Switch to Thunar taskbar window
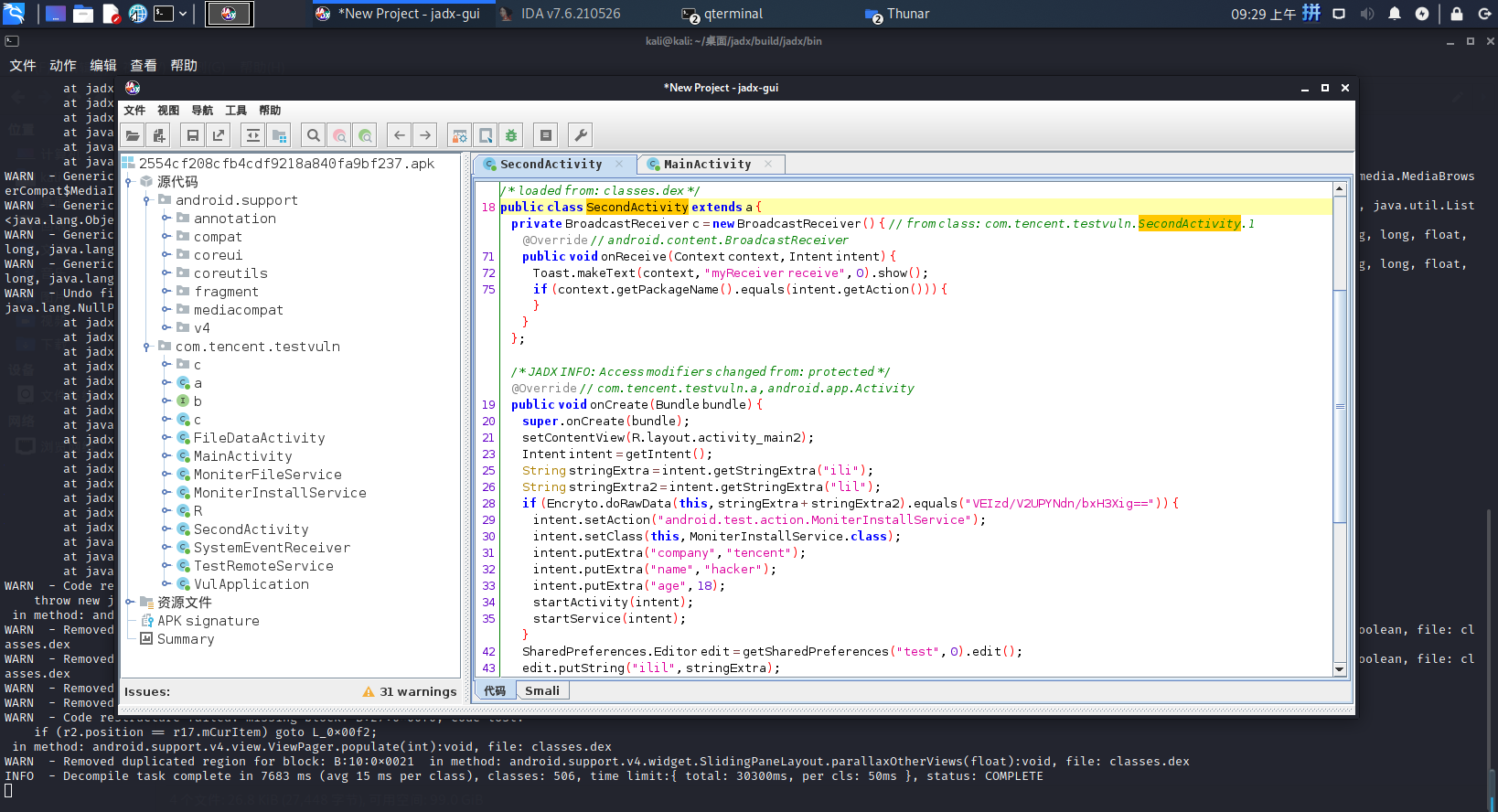This screenshot has width=1498, height=812. (897, 14)
